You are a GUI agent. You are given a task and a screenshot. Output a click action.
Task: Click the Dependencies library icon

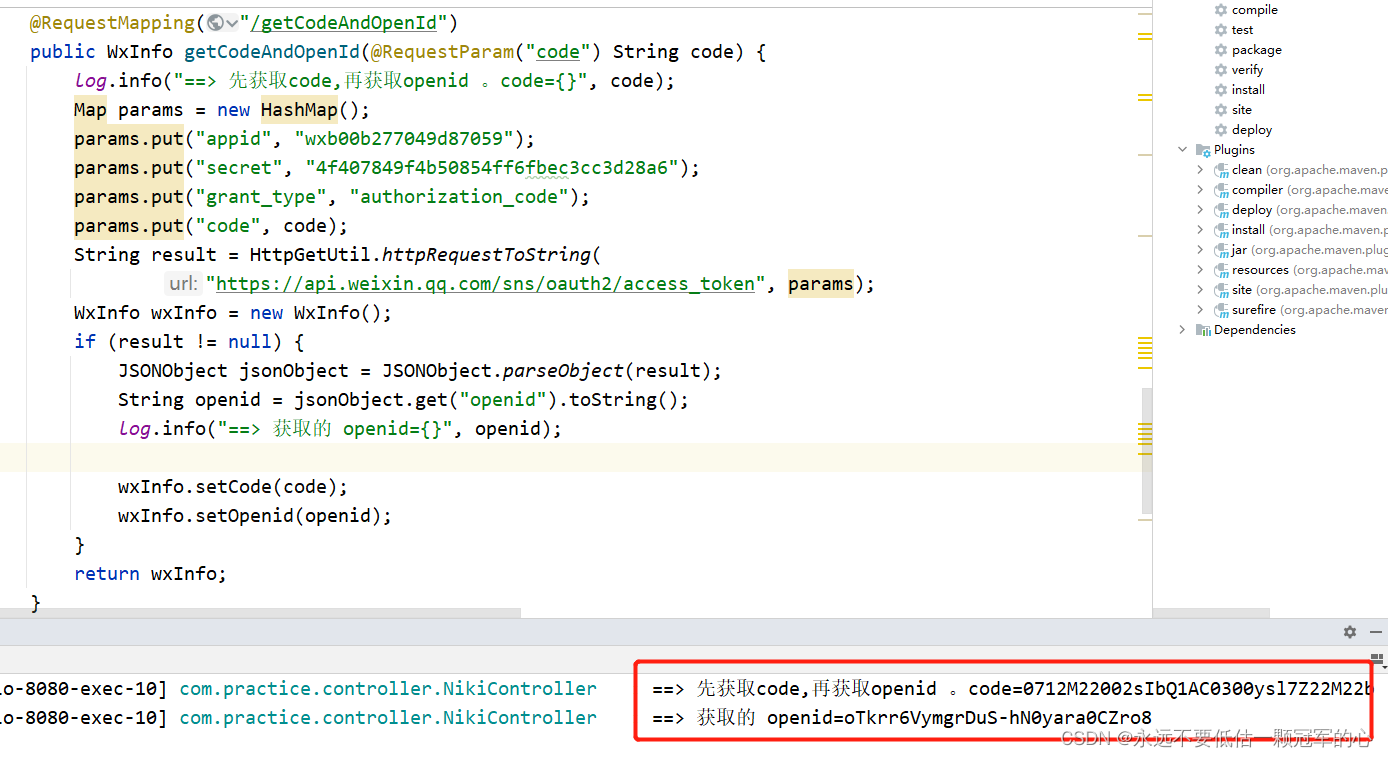tap(1203, 330)
